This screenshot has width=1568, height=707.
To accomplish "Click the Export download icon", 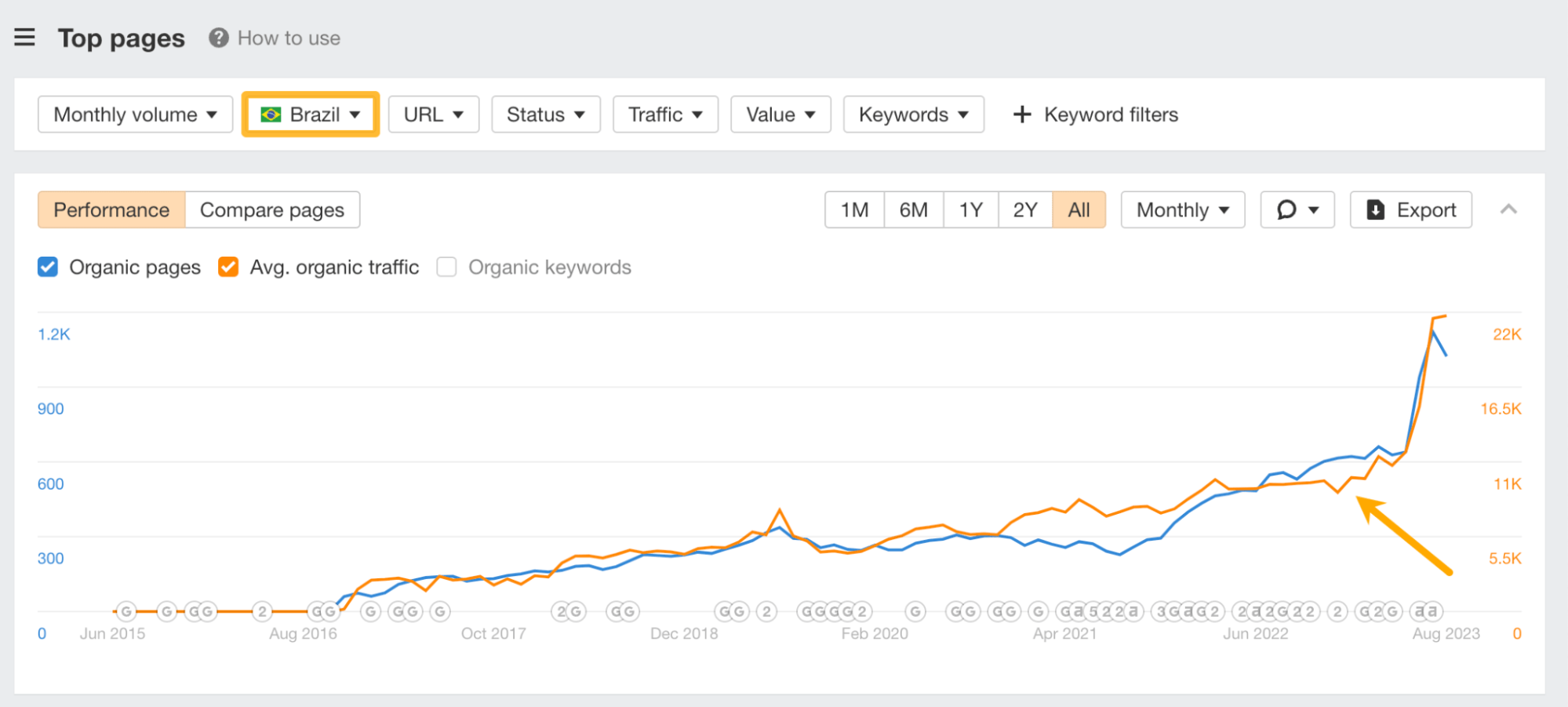I will coord(1375,210).
